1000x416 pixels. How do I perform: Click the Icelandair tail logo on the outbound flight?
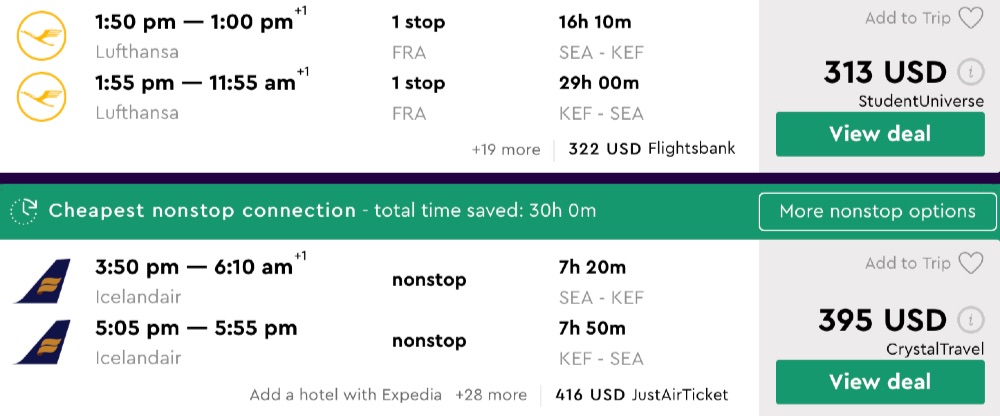(x=42, y=282)
